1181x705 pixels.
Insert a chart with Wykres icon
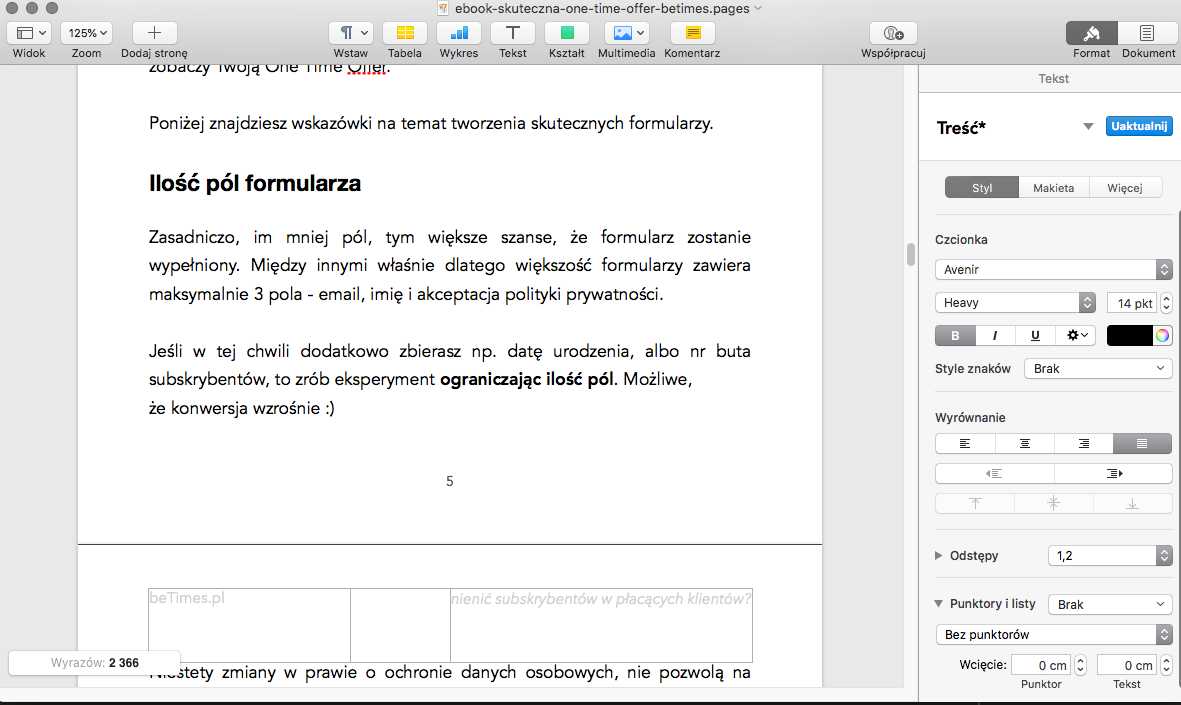[459, 33]
